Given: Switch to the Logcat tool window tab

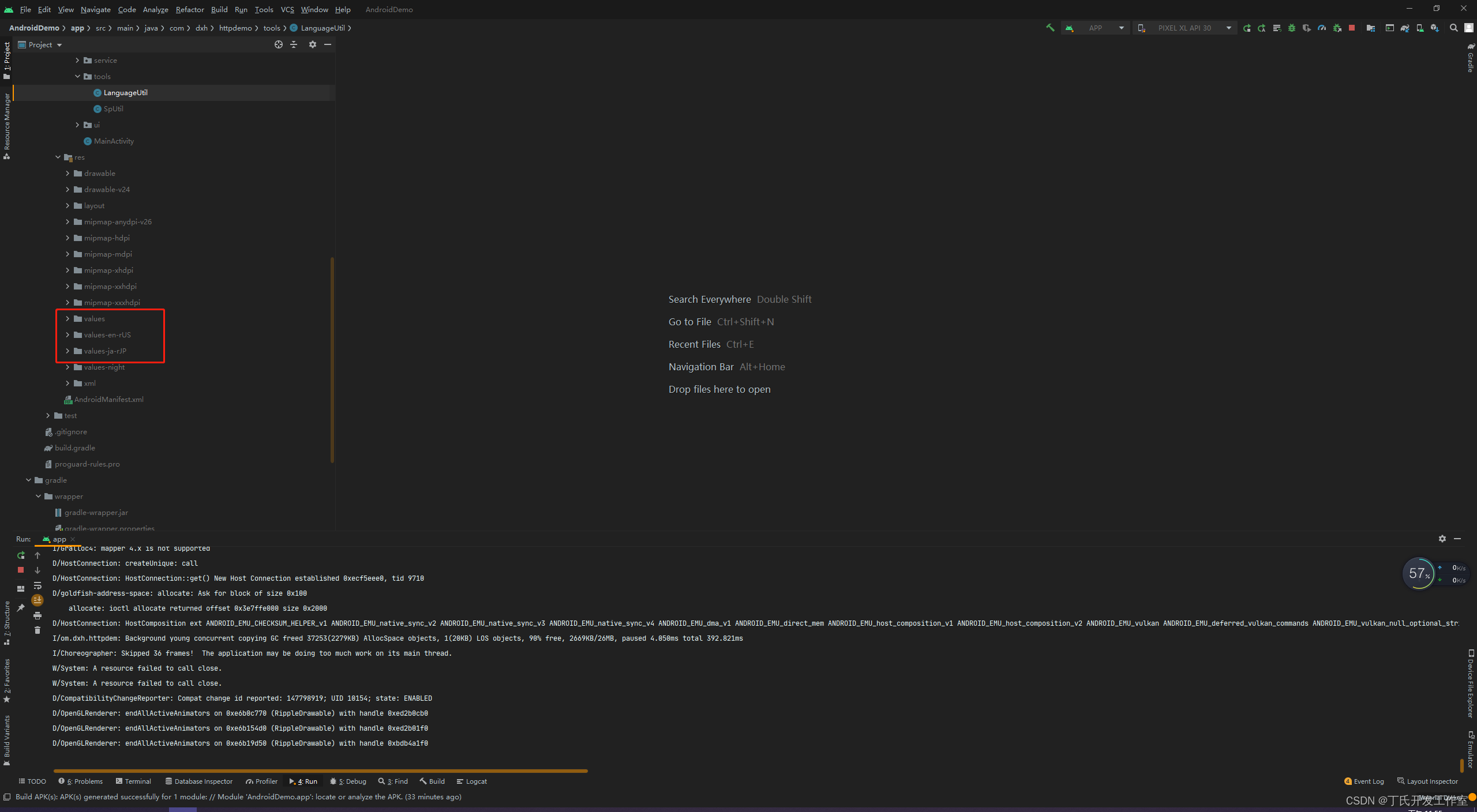Looking at the screenshot, I should pos(471,781).
